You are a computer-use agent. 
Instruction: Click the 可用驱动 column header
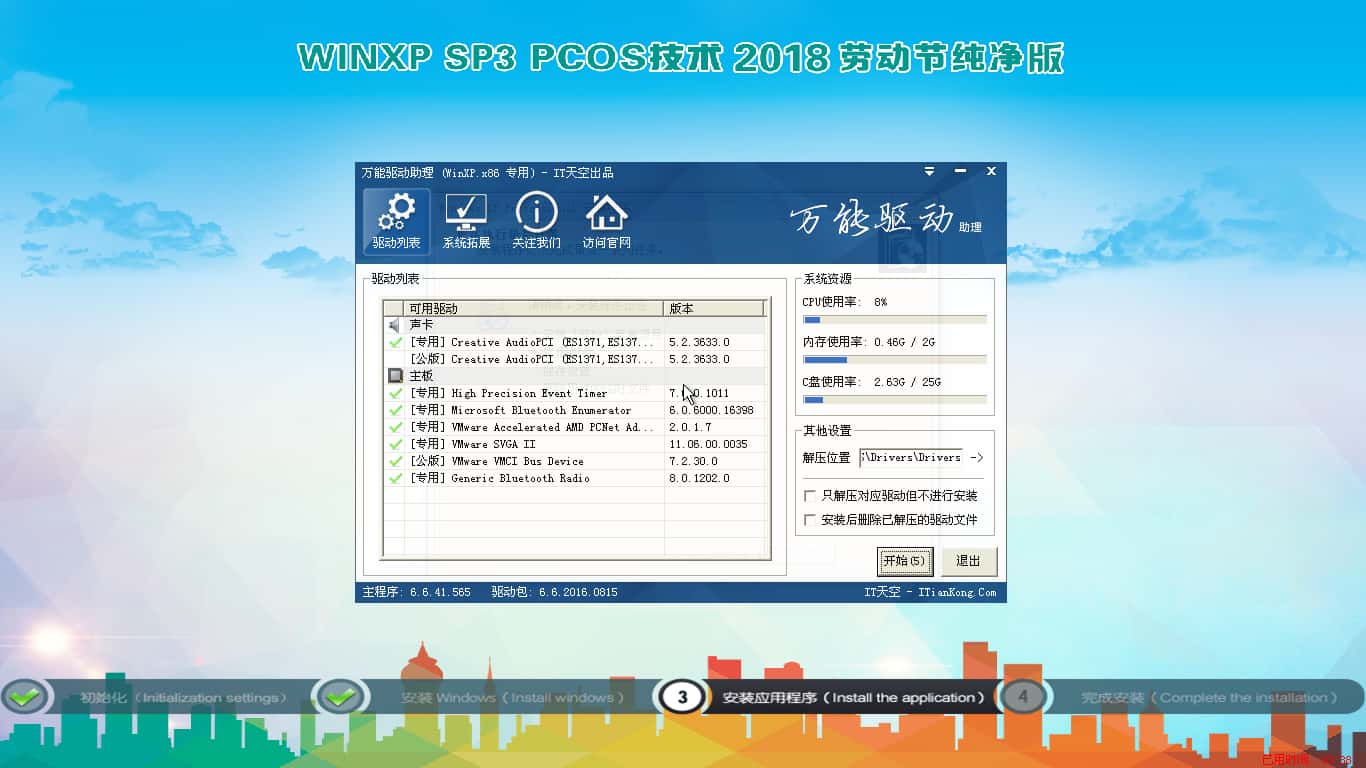pos(535,308)
